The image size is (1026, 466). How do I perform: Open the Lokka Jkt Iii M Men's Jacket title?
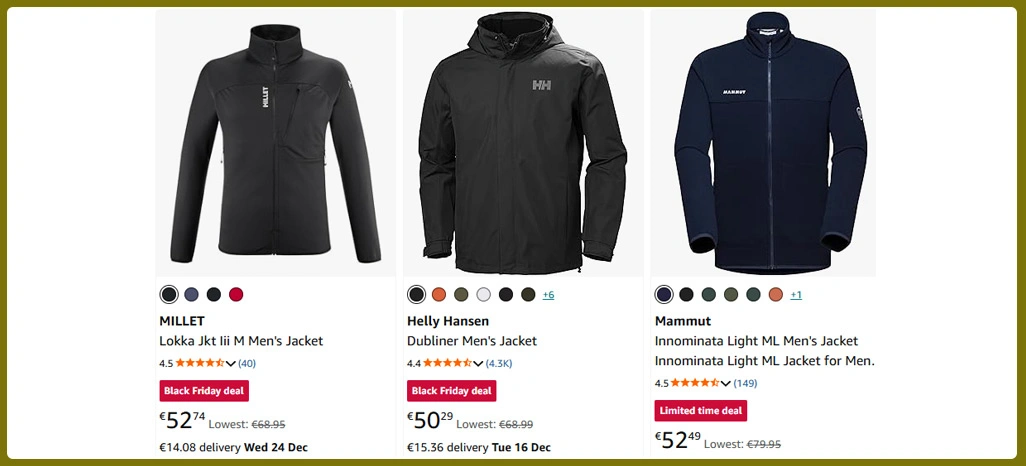(241, 341)
